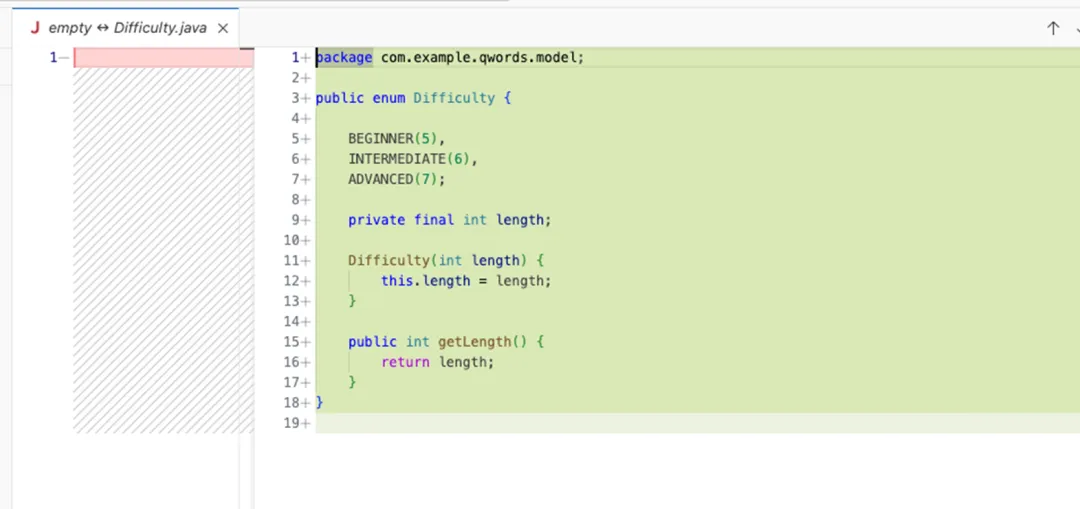Click line number 15 in the right gutter
The width and height of the screenshot is (1080, 509).
click(292, 342)
